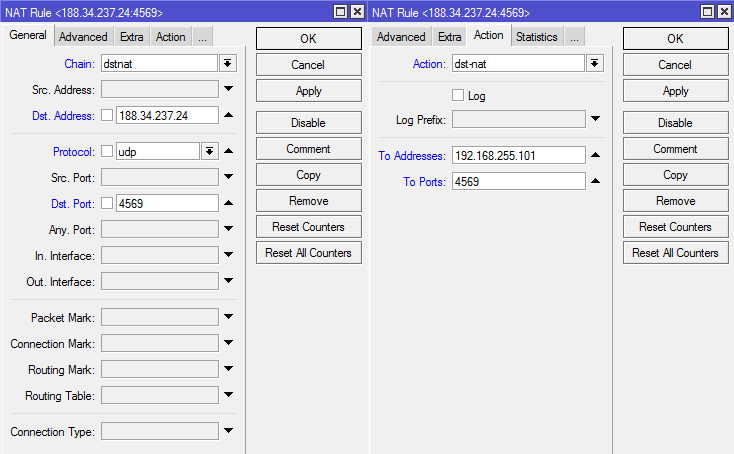Expand the Connection Type field arrow
This screenshot has width=734, height=454.
(228, 431)
